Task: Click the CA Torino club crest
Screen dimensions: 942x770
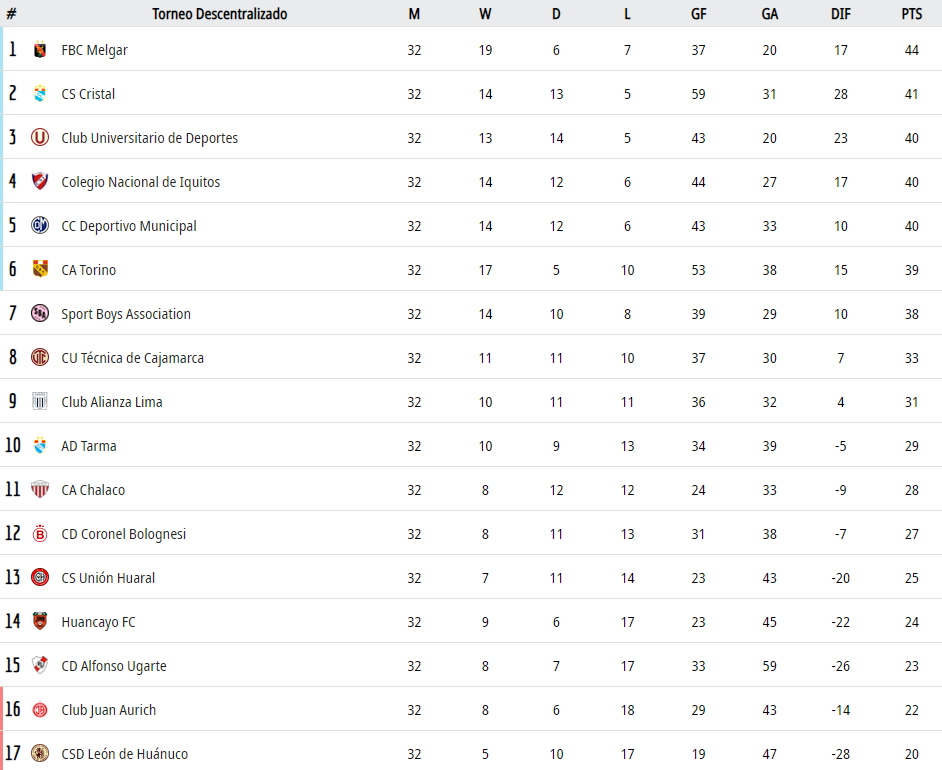Action: 40,270
